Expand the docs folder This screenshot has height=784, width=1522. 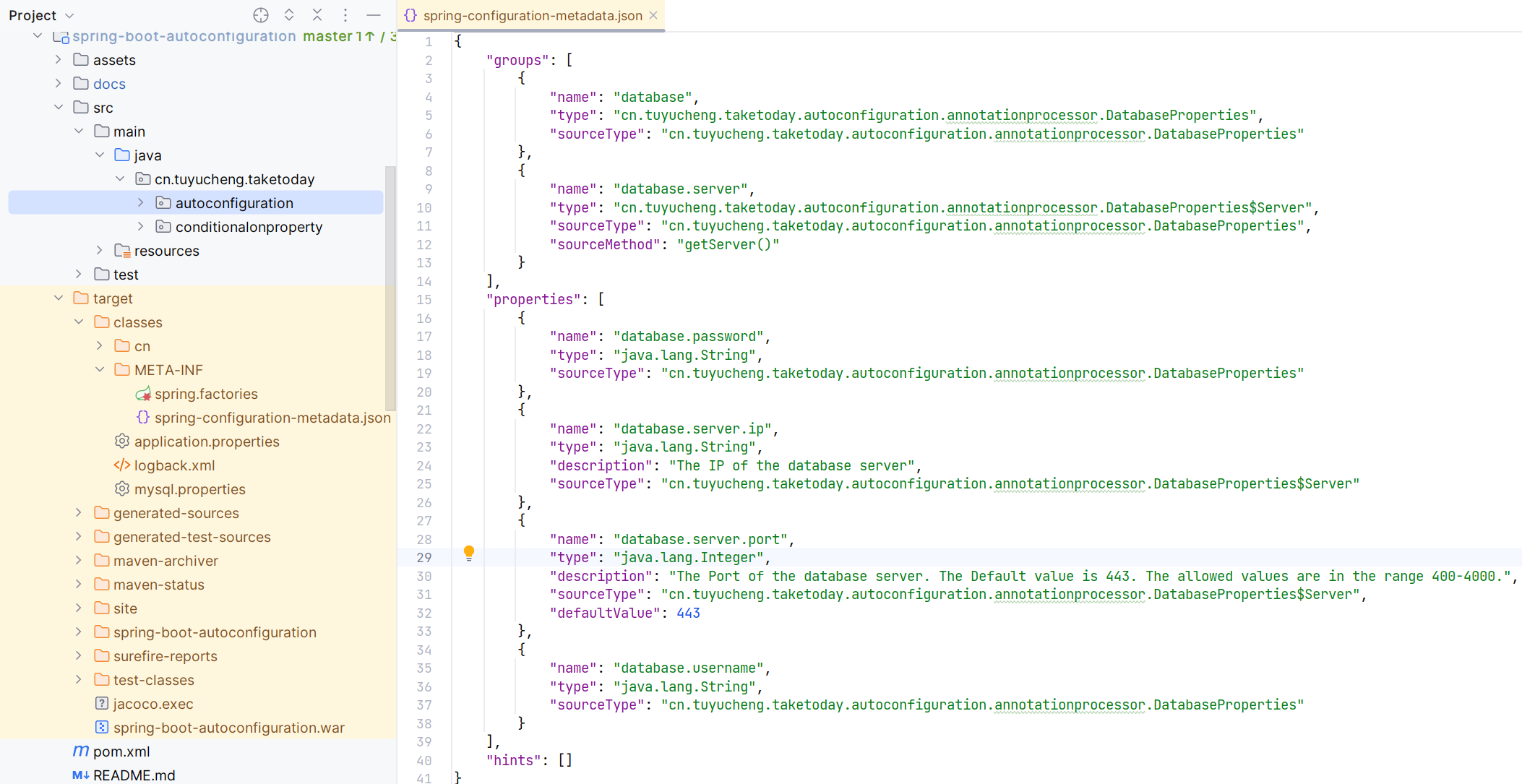[x=59, y=84]
